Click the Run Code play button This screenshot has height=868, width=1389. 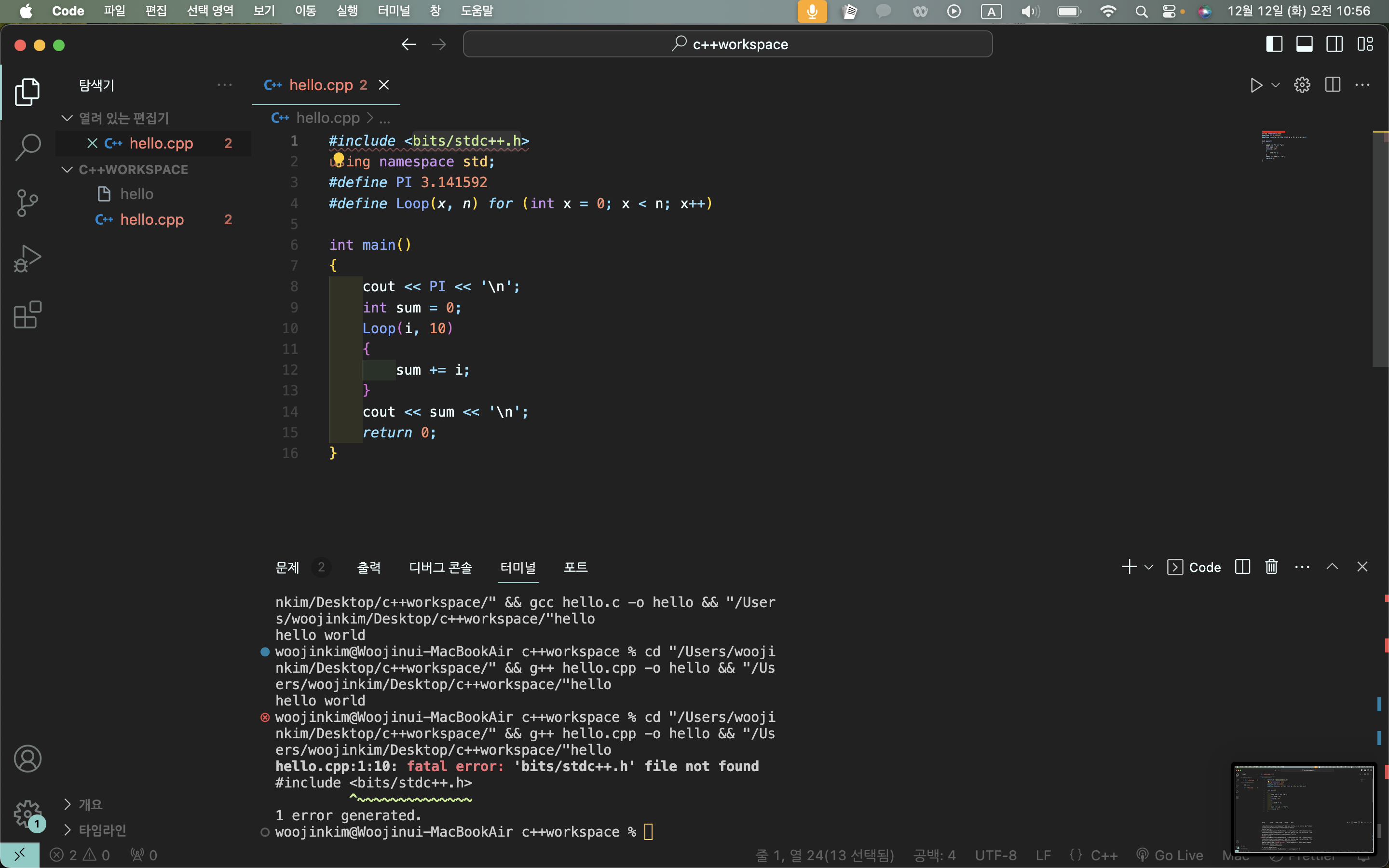tap(1256, 85)
